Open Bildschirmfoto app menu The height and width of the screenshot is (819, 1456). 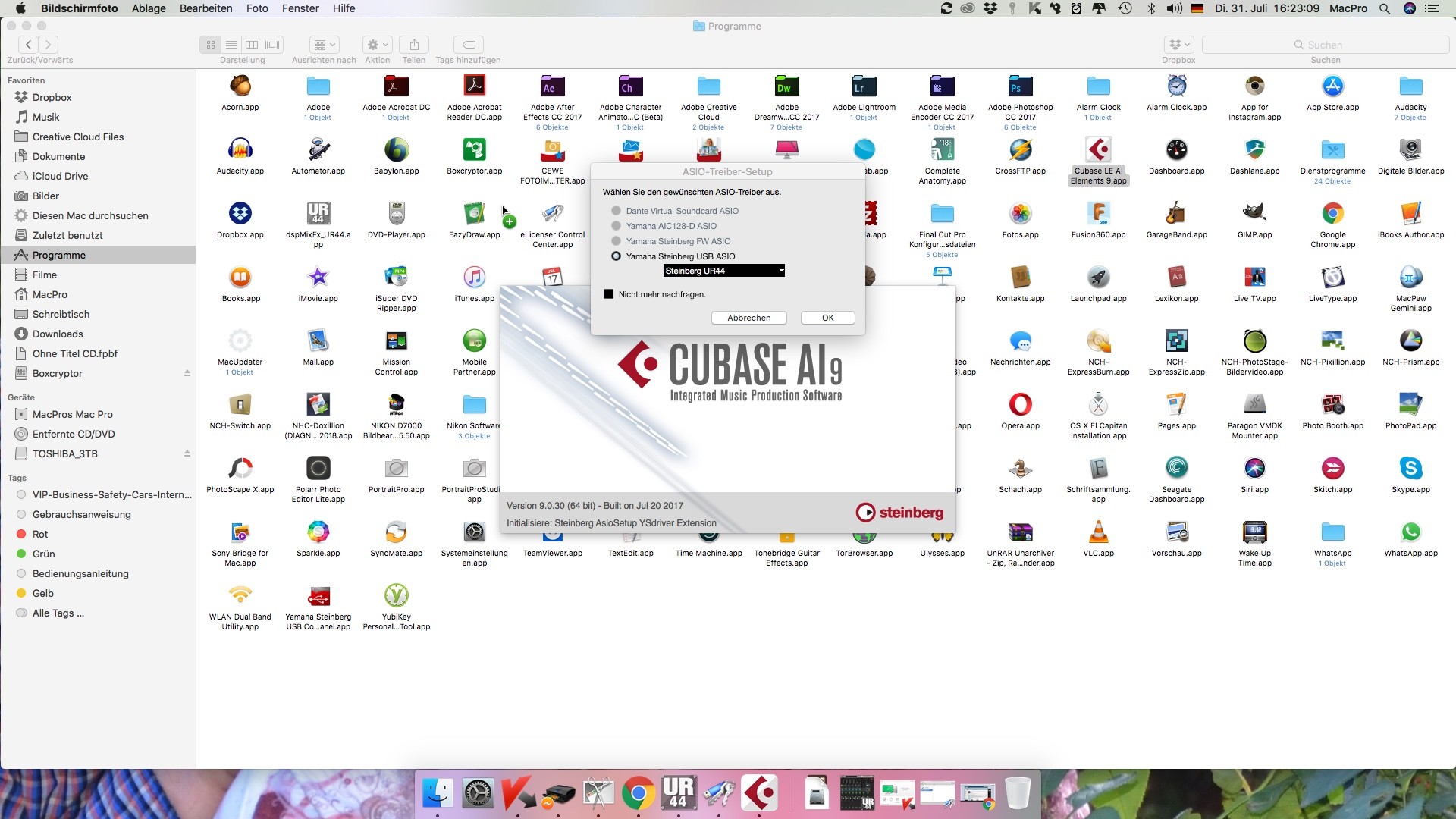coord(80,8)
